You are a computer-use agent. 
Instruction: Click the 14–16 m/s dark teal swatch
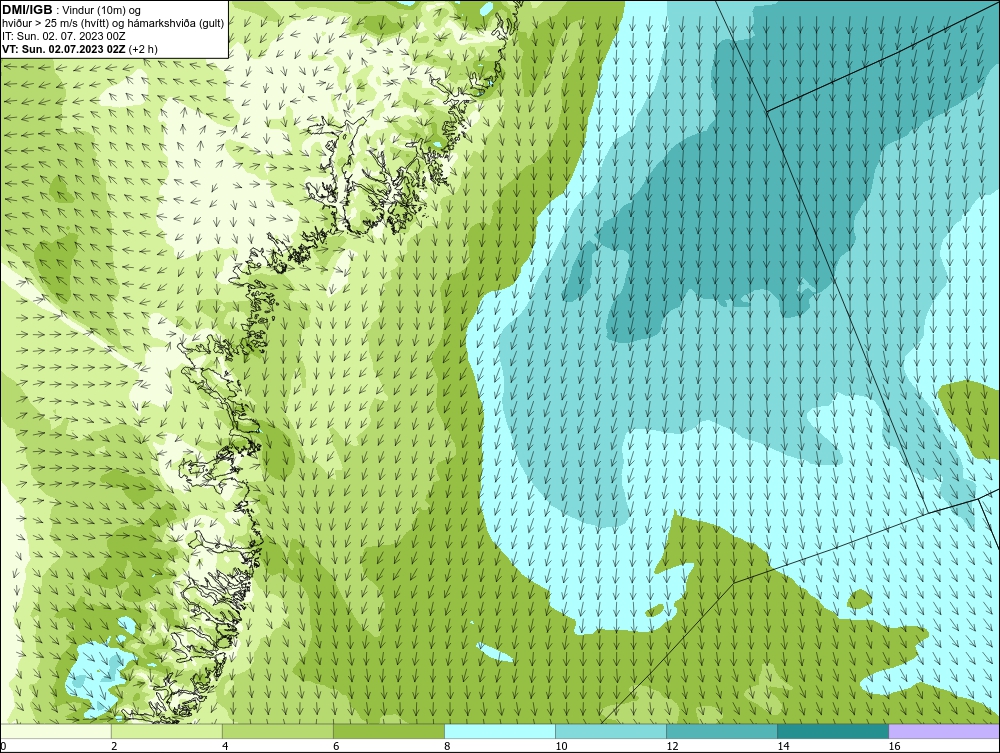click(833, 731)
